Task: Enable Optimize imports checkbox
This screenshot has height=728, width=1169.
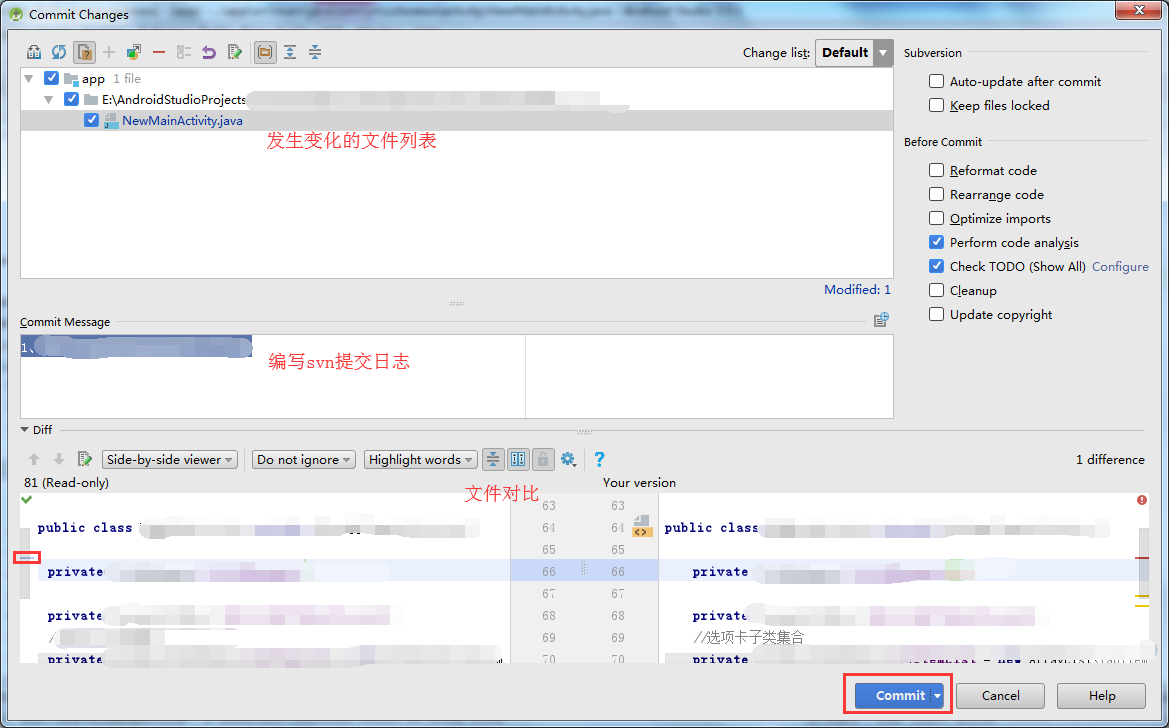Action: (936, 218)
